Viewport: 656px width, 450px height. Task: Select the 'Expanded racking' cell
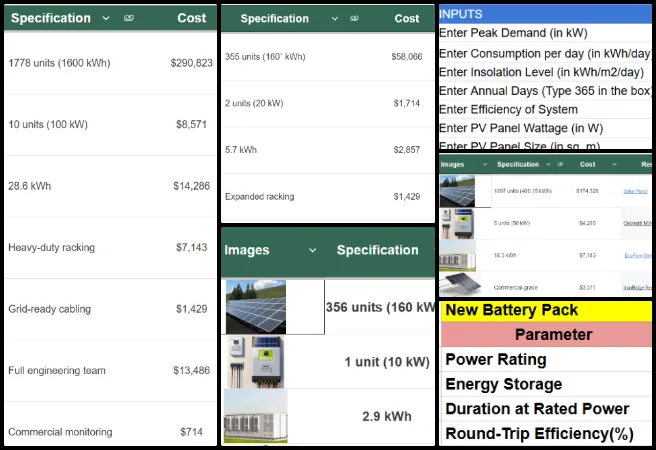click(x=259, y=197)
